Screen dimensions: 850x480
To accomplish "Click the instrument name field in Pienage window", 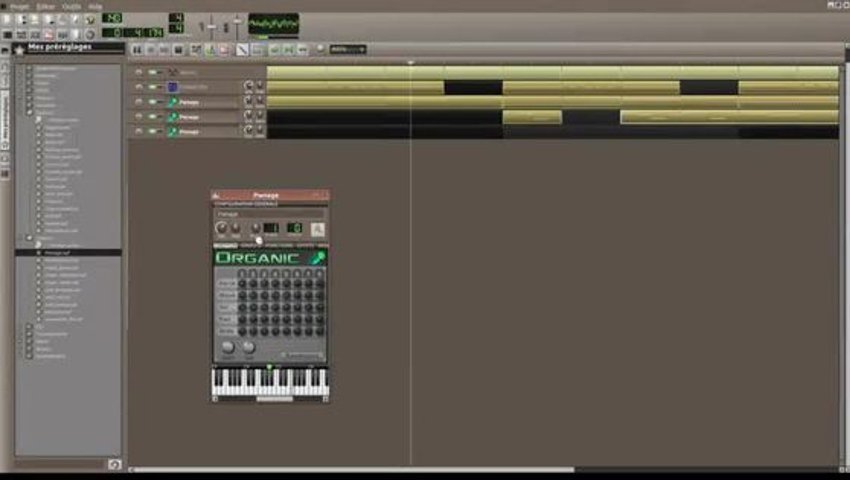I will click(x=269, y=214).
